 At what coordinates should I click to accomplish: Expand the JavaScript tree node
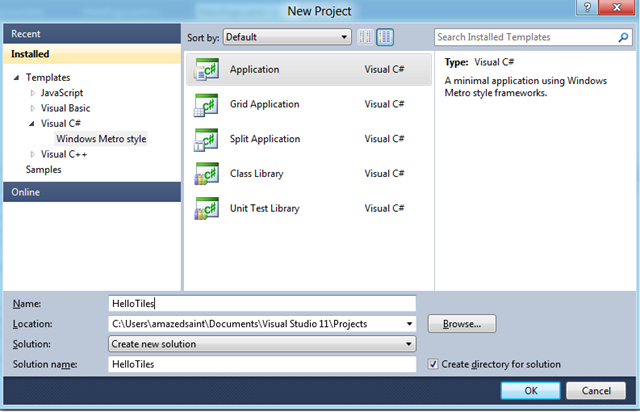(x=32, y=93)
